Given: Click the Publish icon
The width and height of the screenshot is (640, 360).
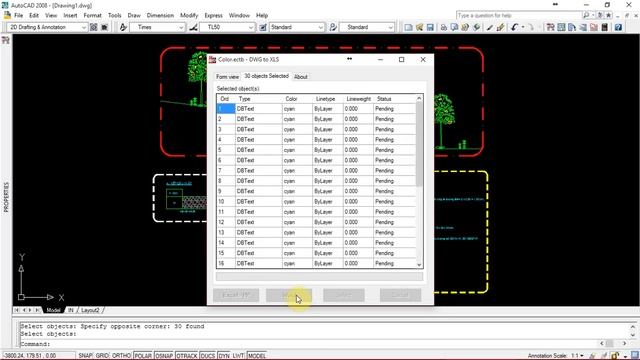Looking at the screenshot, I should click(465, 27).
